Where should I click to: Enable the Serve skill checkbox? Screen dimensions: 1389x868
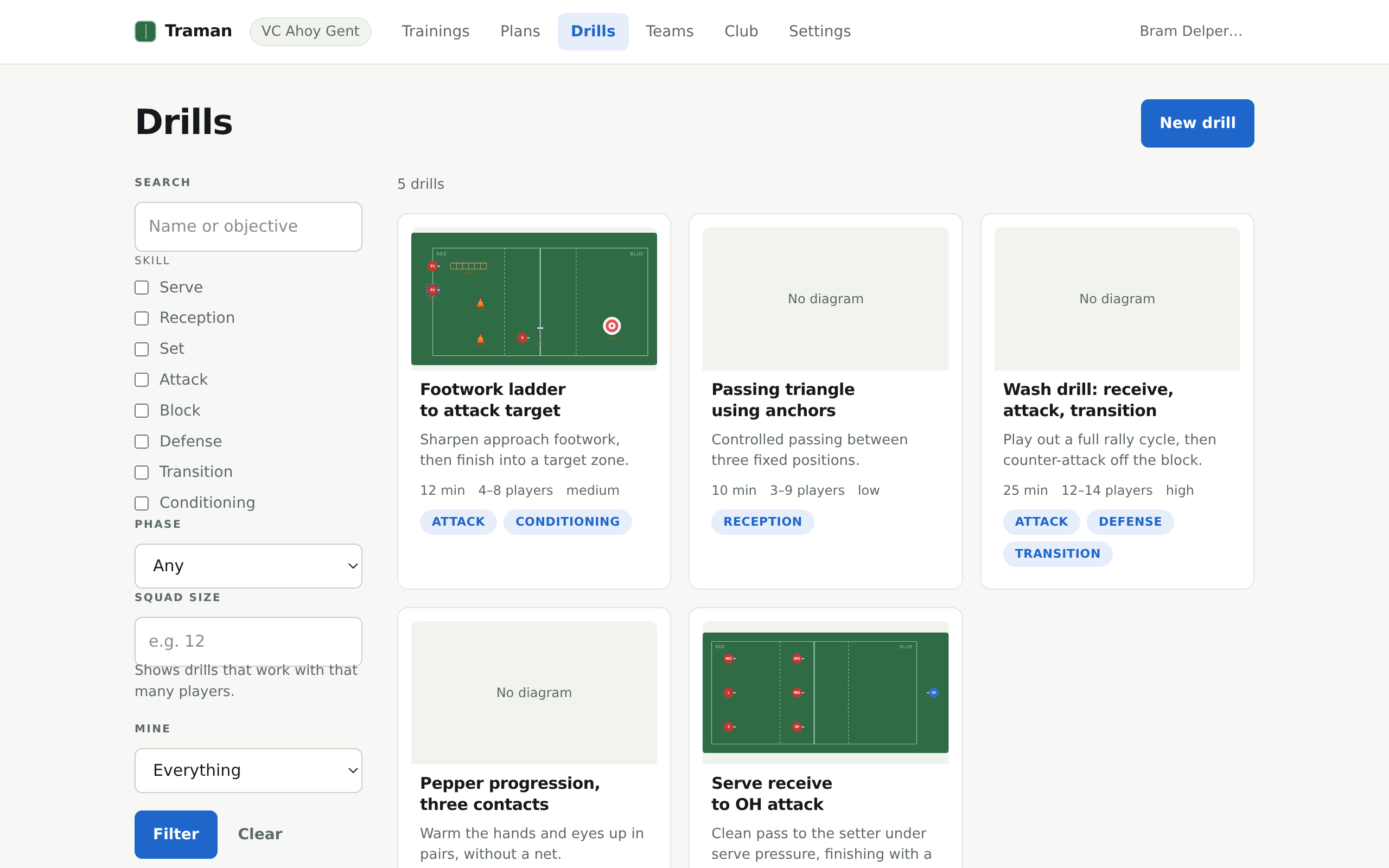[142, 288]
